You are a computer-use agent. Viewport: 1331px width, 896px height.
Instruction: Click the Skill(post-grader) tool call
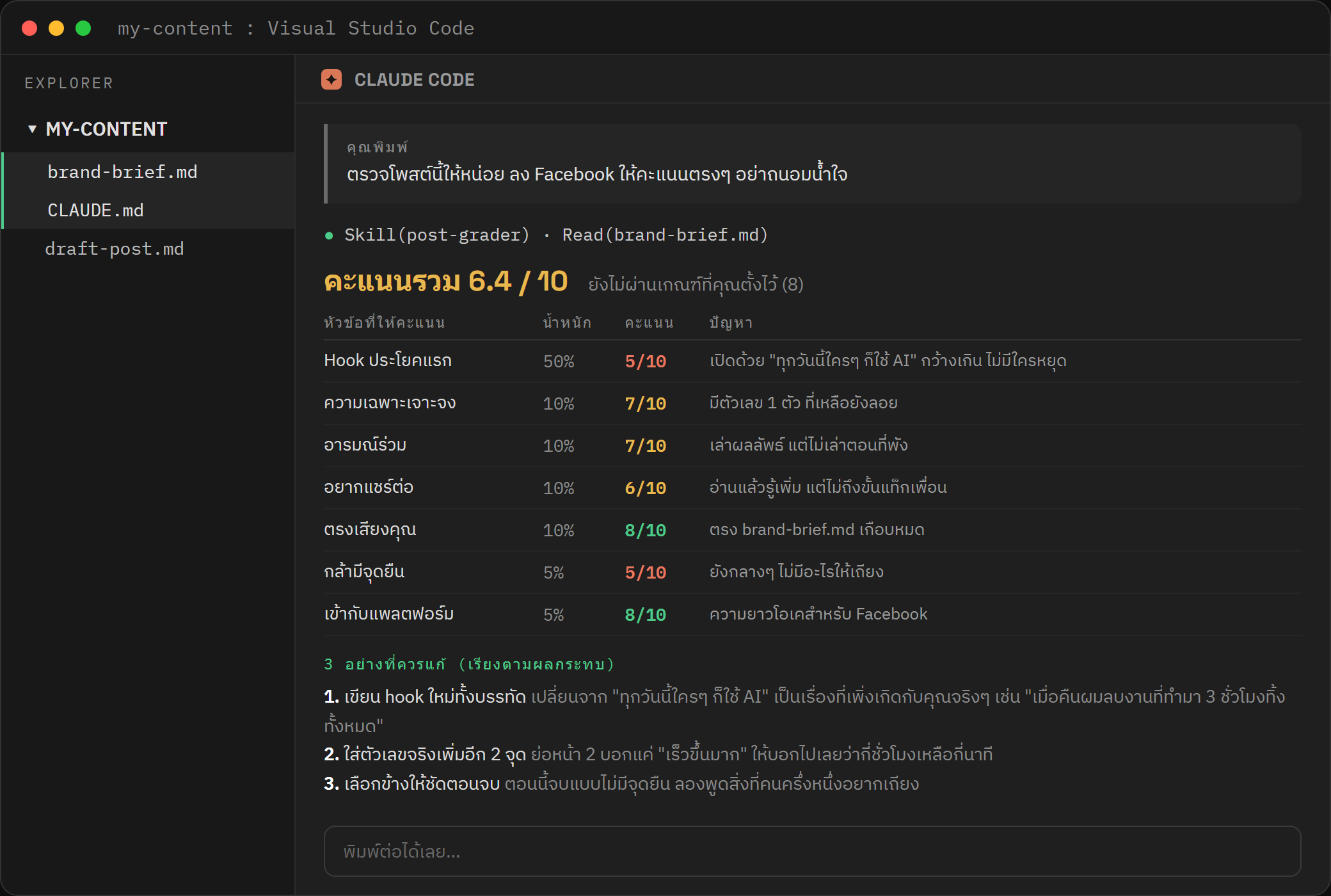click(x=436, y=235)
